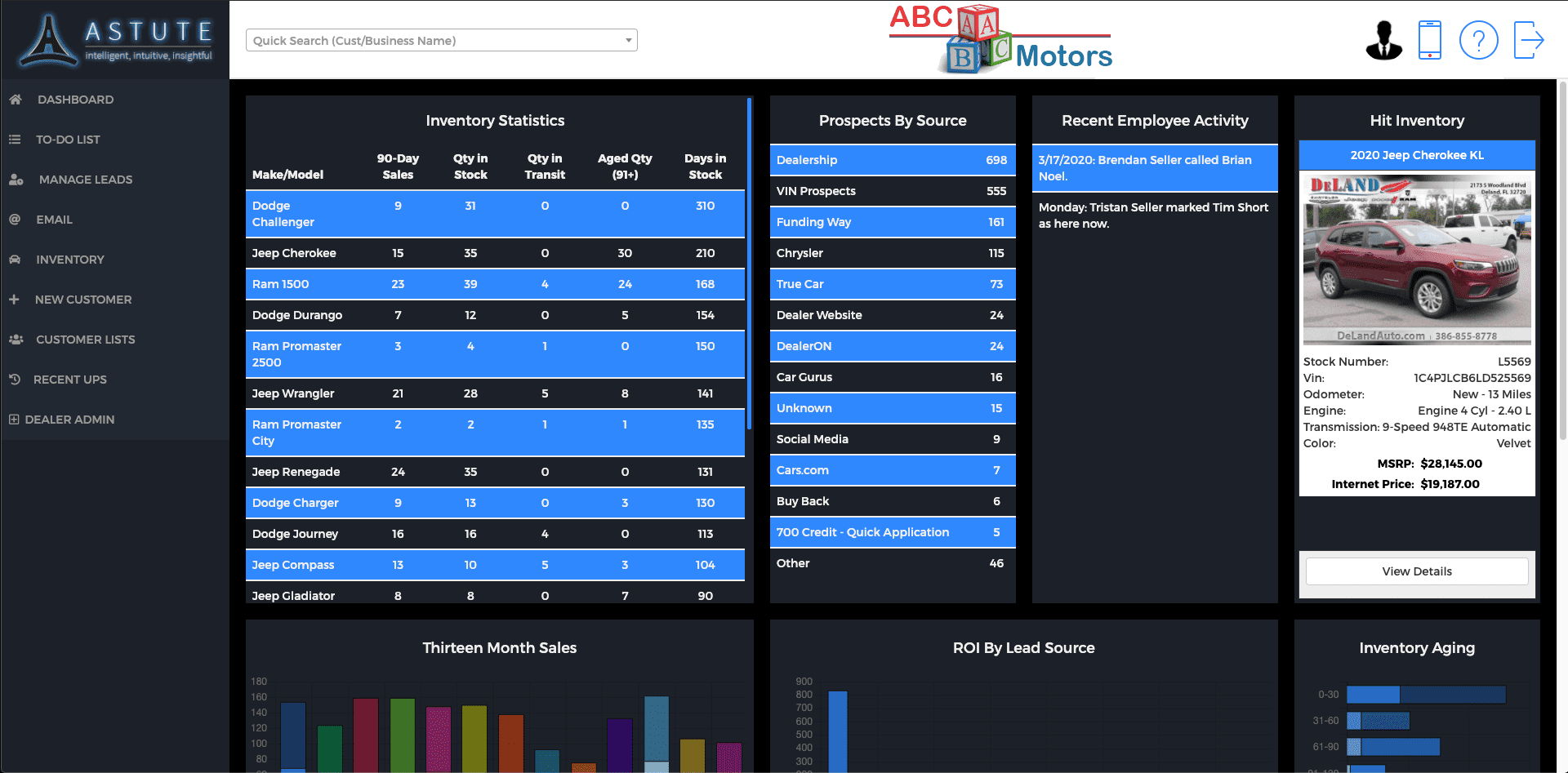
Task: Click the 0-30 inventory aging bar
Action: point(1426,695)
